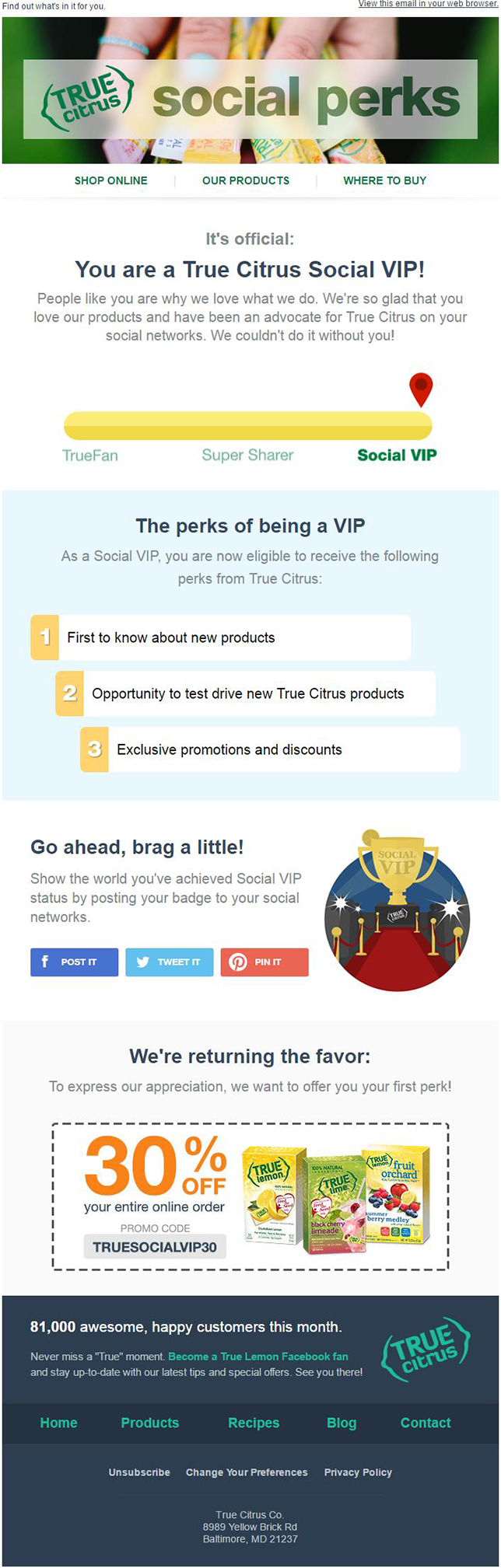Click the Social VIP trophy badge
Image resolution: width=501 pixels, height=1568 pixels.
coord(397,910)
